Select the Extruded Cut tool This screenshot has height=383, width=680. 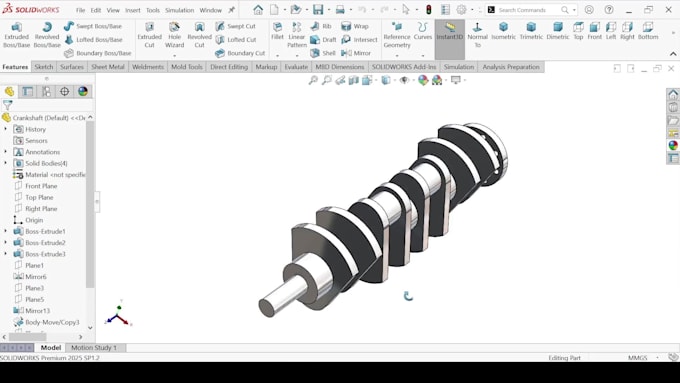coord(149,35)
